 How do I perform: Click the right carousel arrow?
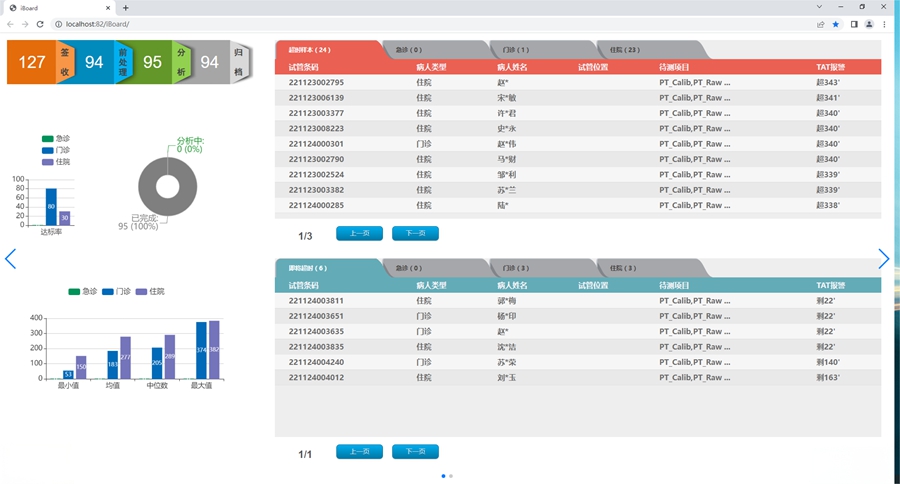point(883,259)
